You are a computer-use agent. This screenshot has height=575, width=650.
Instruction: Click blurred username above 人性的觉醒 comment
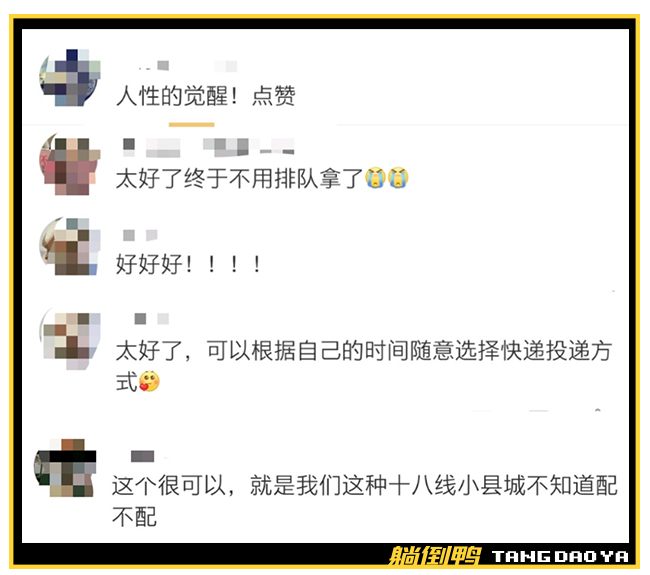tap(186, 66)
